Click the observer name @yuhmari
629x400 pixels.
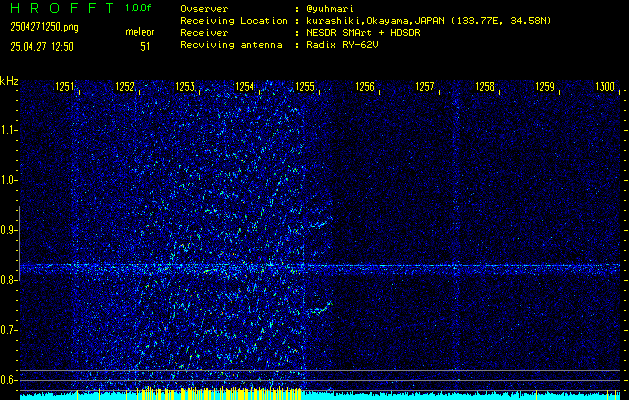tap(330, 8)
